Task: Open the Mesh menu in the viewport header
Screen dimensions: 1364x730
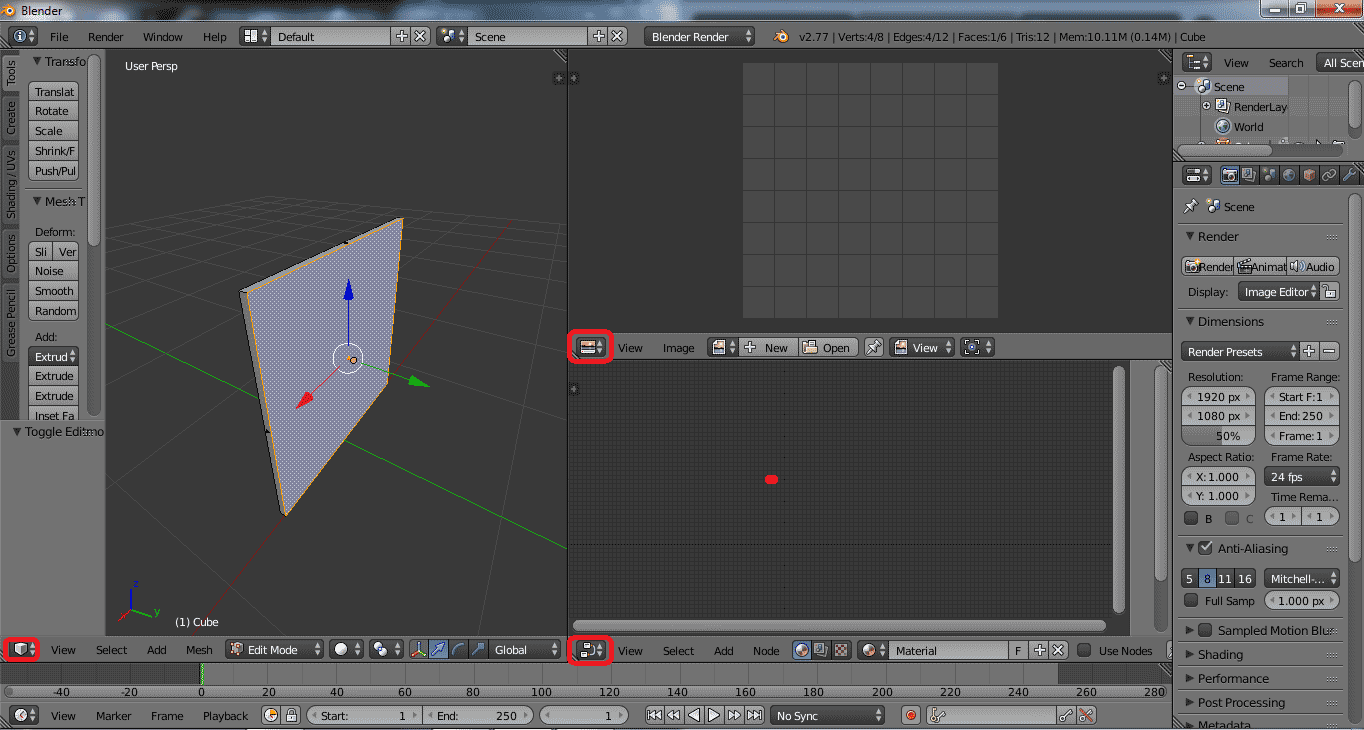Action: [x=199, y=650]
